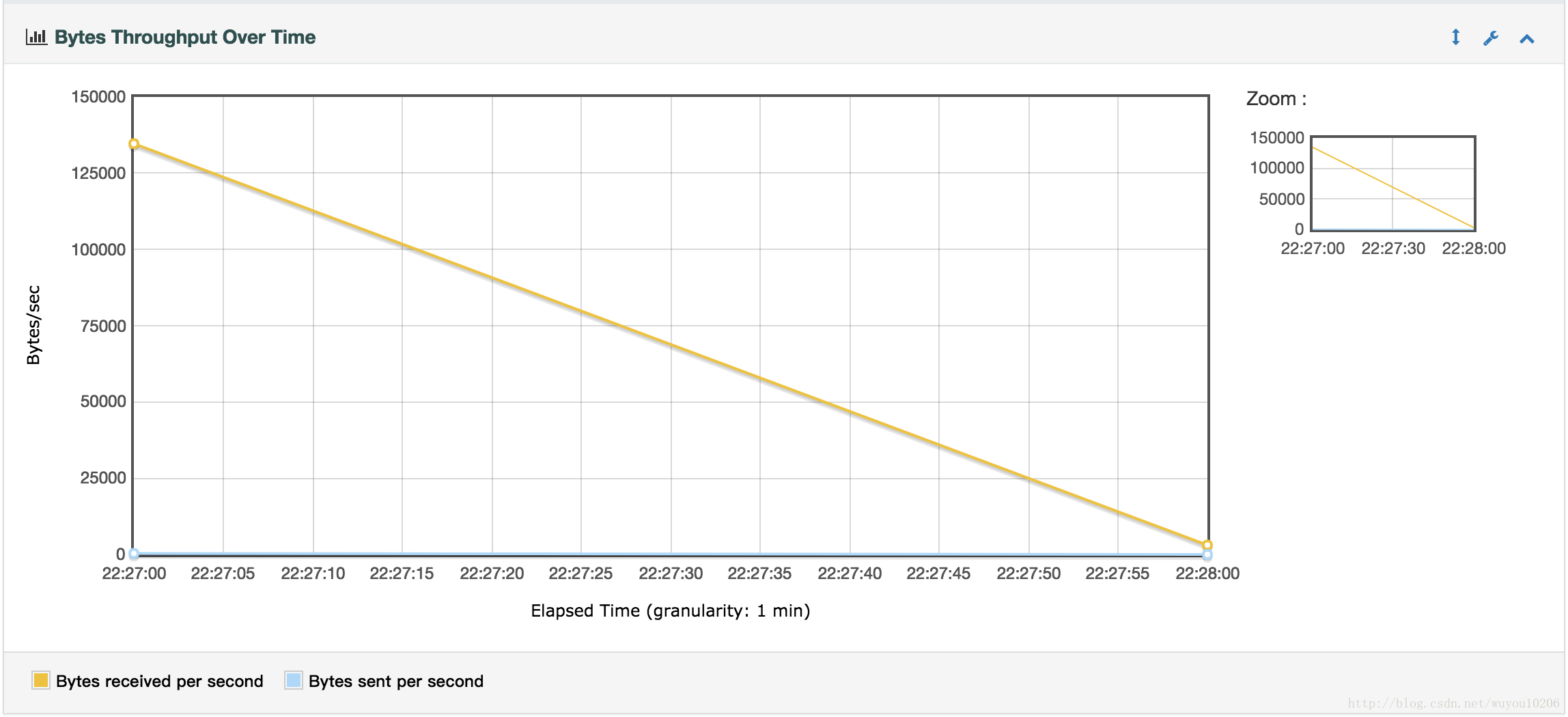Viewport: 1568px width, 717px height.
Task: Click the Bytes/sec y-axis label
Action: click(33, 325)
